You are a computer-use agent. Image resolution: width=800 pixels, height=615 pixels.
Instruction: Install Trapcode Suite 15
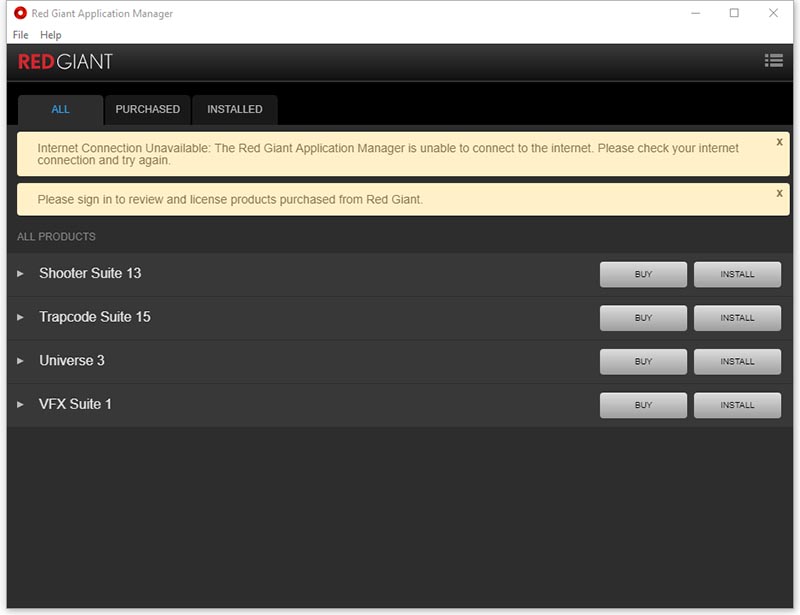pyautogui.click(x=737, y=318)
